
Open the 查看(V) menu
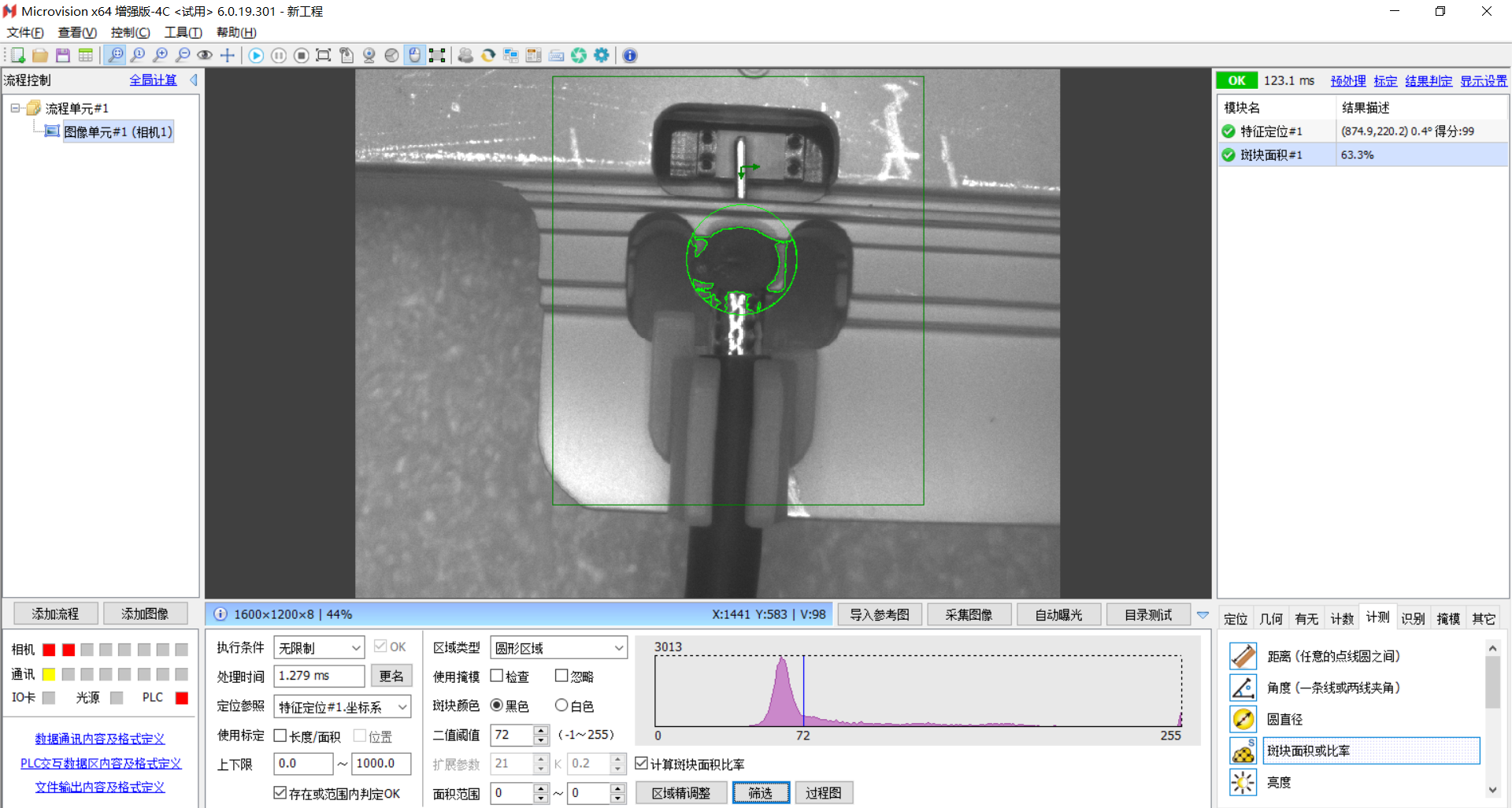tap(77, 32)
